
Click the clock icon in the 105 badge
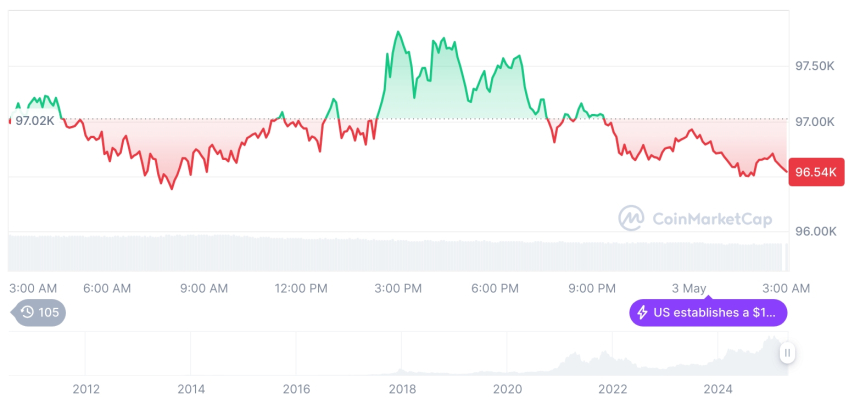[27, 312]
